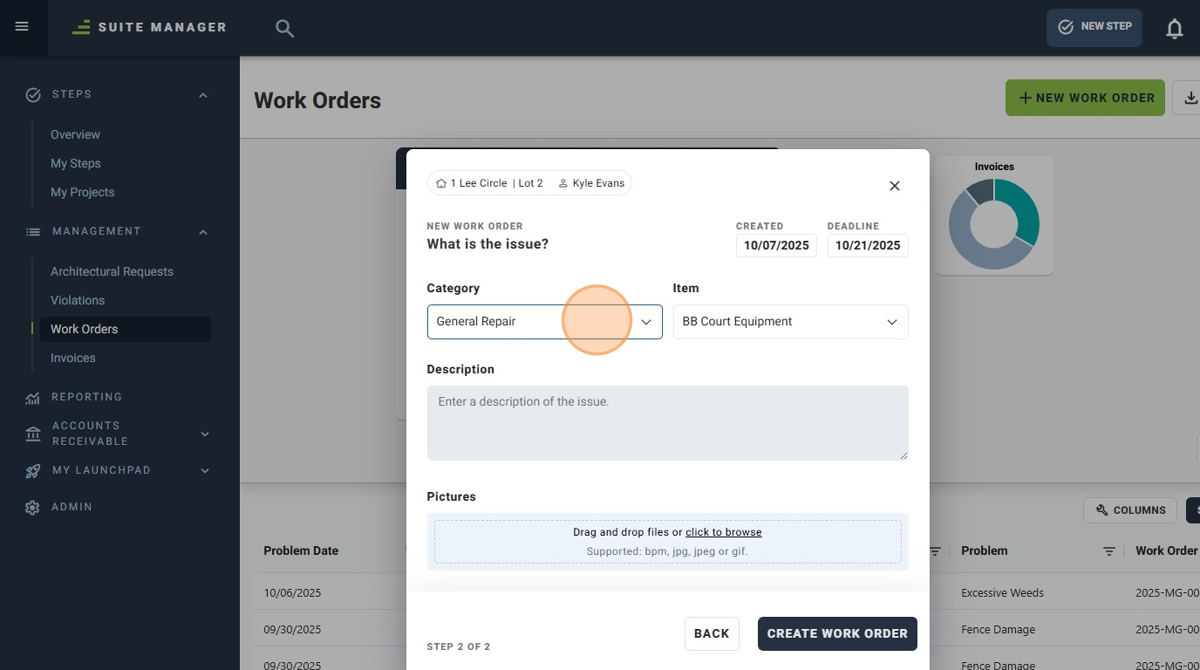
Task: Click the Admin gear icon
Action: tap(33, 508)
